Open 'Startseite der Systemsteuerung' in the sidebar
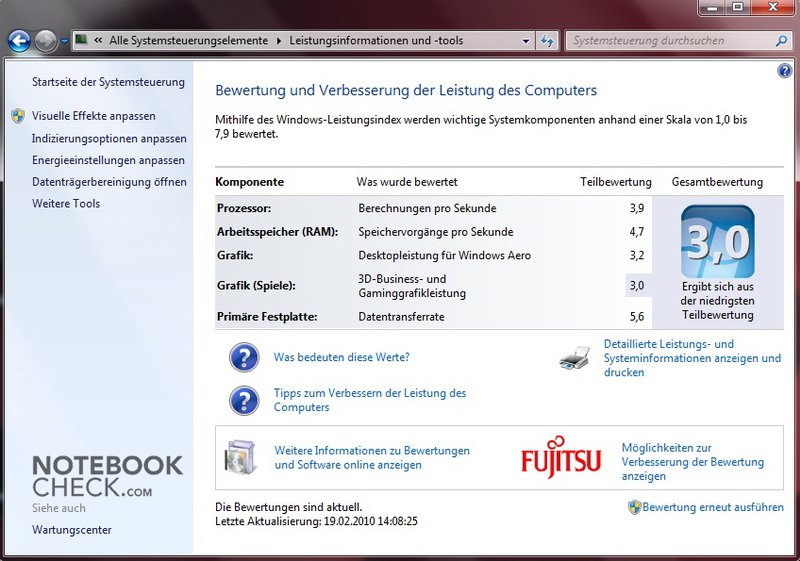This screenshot has width=800, height=561. click(x=108, y=82)
